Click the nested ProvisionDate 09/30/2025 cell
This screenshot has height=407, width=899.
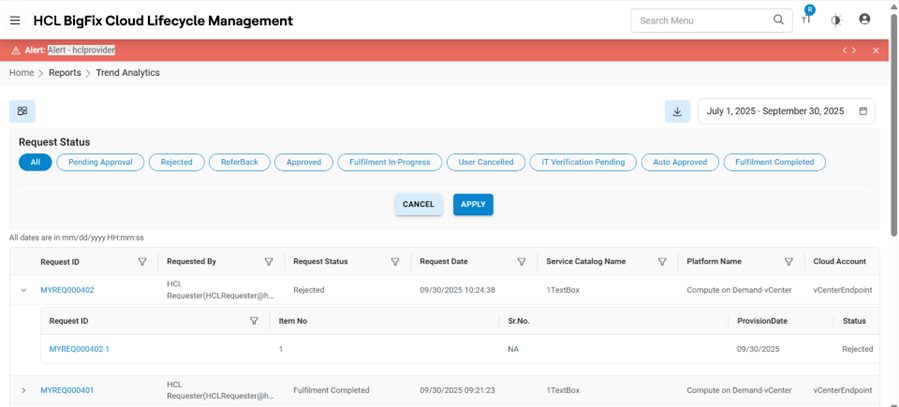point(759,349)
